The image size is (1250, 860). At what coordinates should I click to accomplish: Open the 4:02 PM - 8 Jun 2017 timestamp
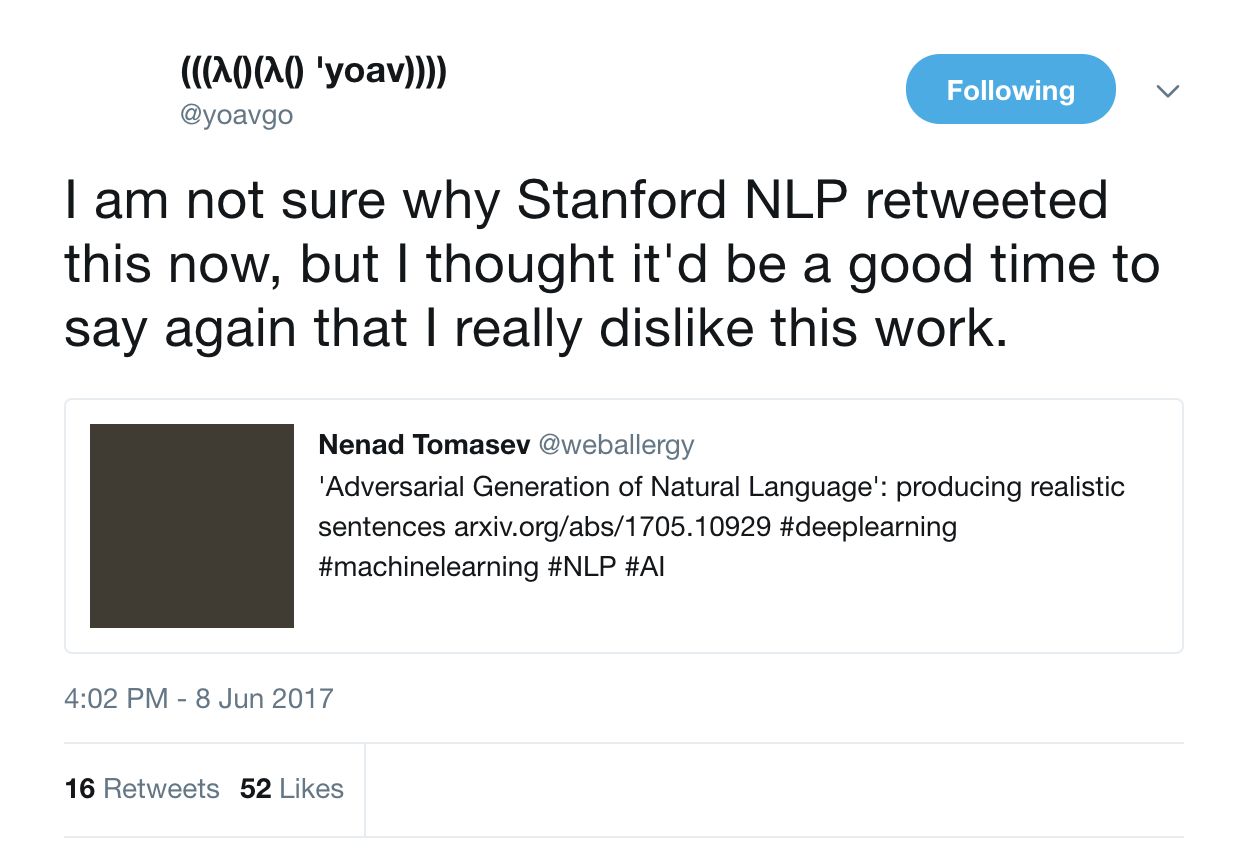[198, 697]
